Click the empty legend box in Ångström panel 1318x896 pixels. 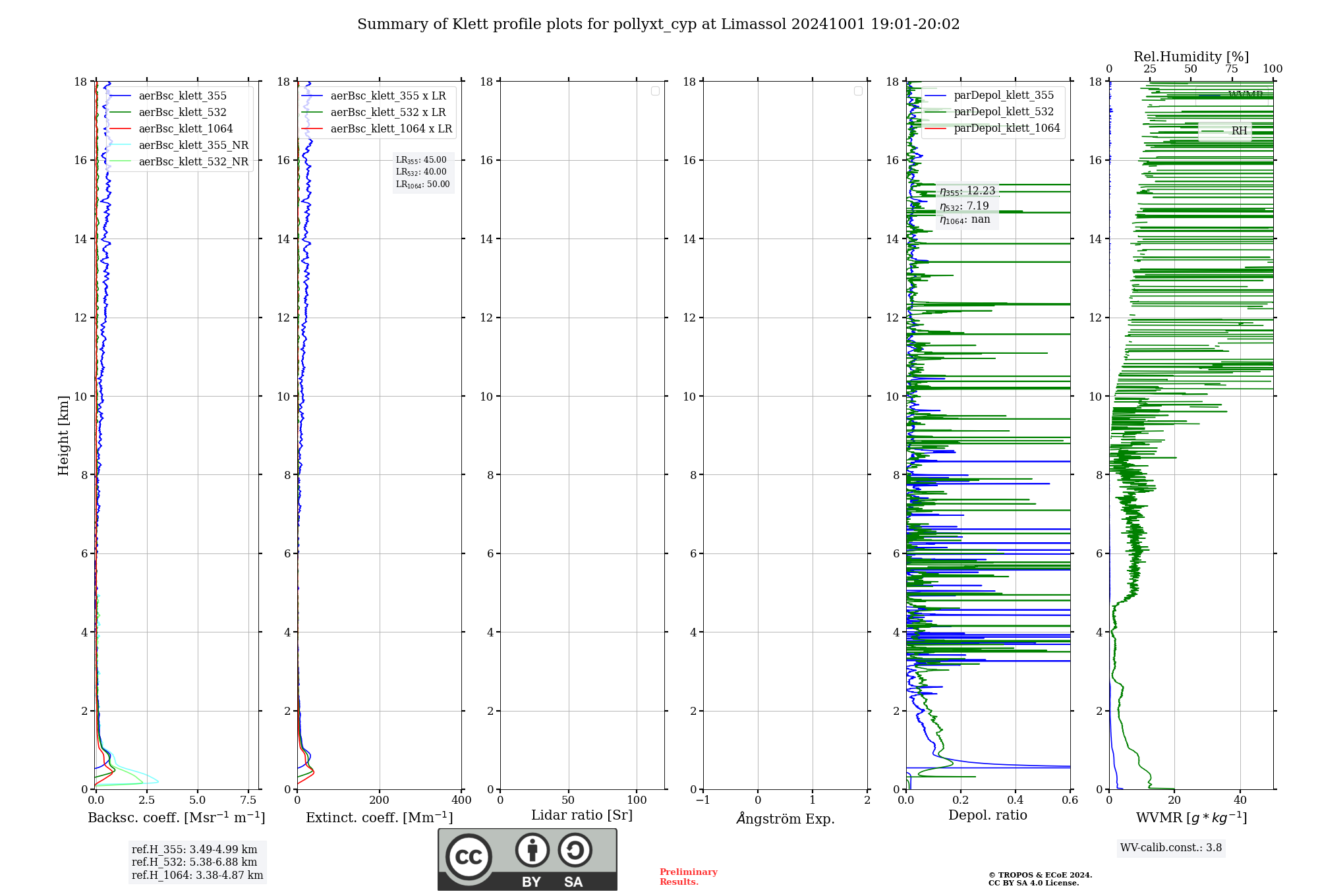(x=858, y=91)
